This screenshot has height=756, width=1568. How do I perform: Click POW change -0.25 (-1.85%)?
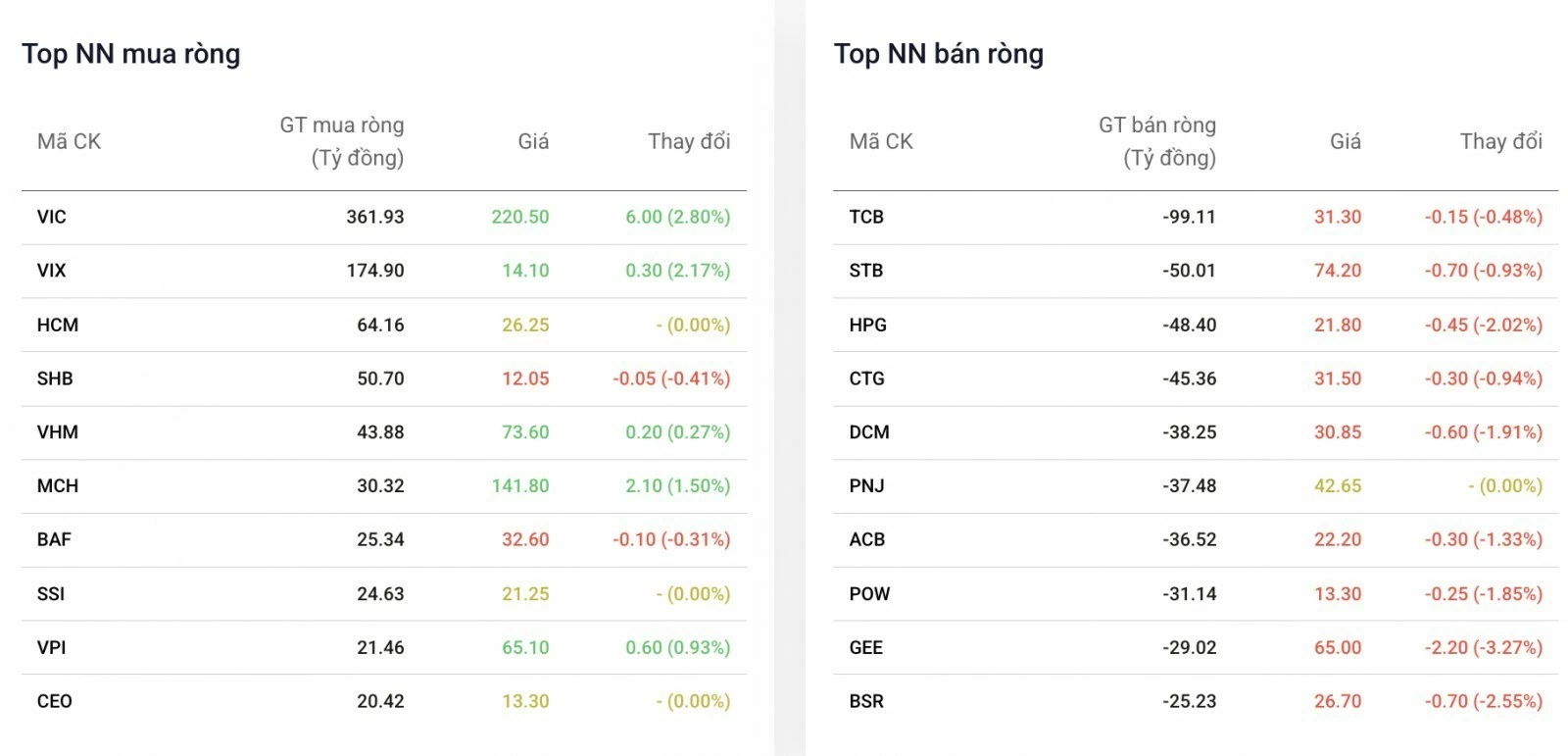pos(1484,593)
